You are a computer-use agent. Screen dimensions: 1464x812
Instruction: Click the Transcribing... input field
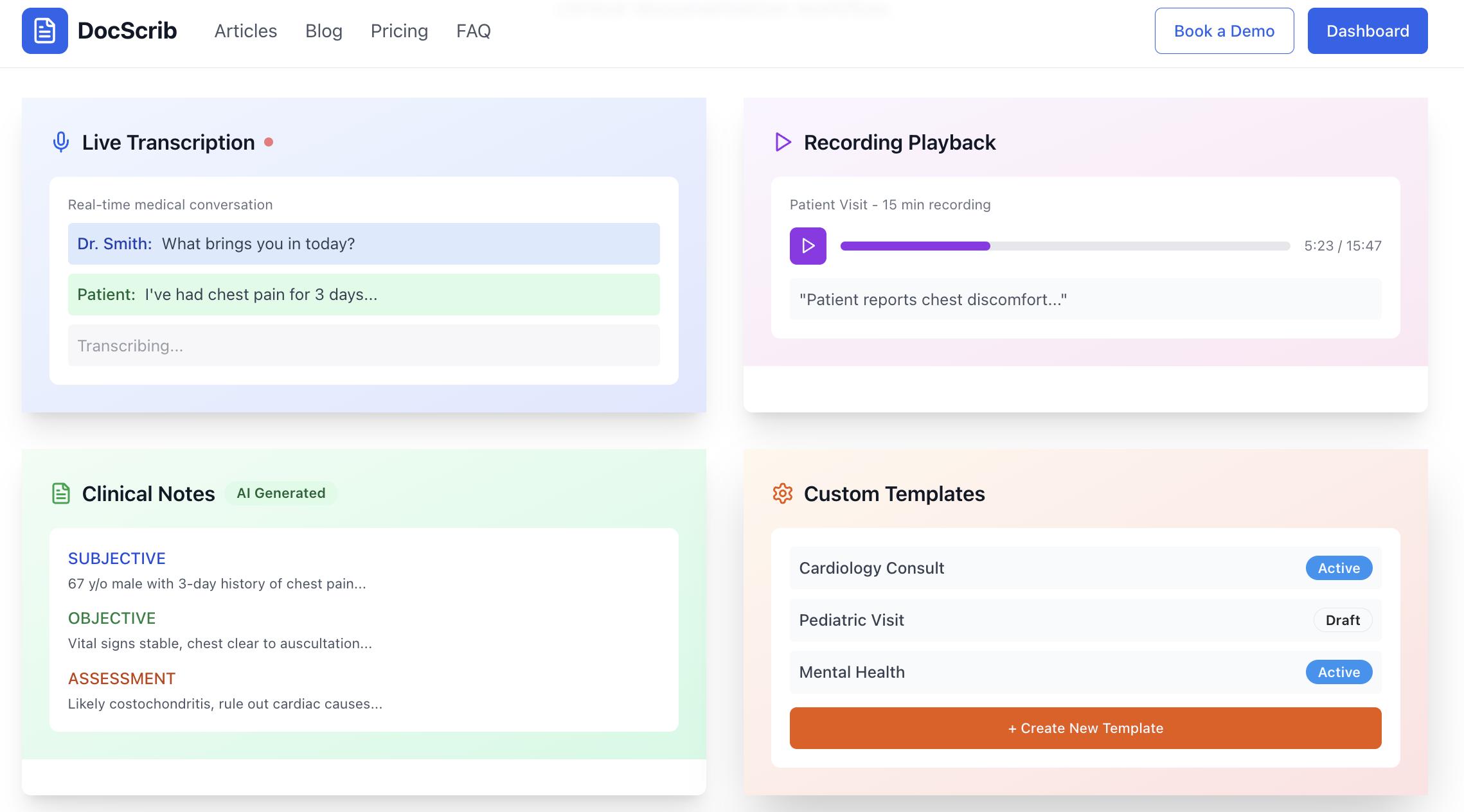click(363, 346)
